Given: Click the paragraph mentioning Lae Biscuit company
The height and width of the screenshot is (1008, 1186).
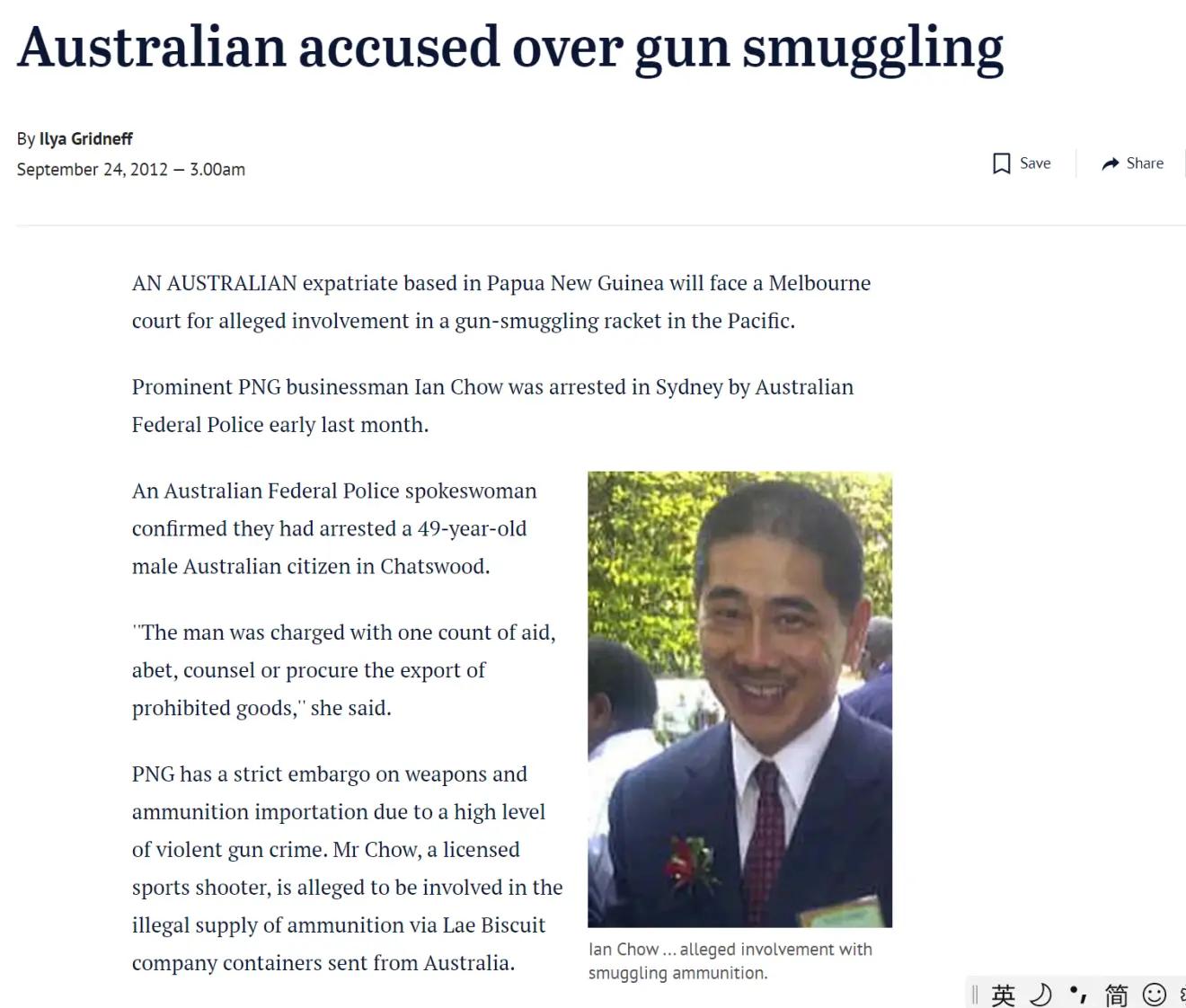Looking at the screenshot, I should (x=348, y=869).
